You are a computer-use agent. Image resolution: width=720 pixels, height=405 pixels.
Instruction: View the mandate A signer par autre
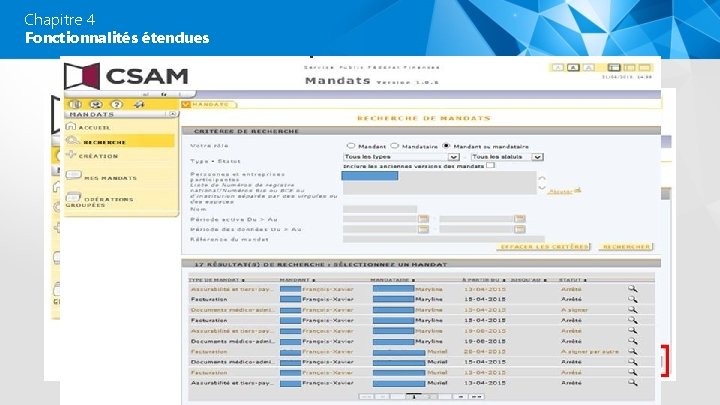click(x=633, y=352)
